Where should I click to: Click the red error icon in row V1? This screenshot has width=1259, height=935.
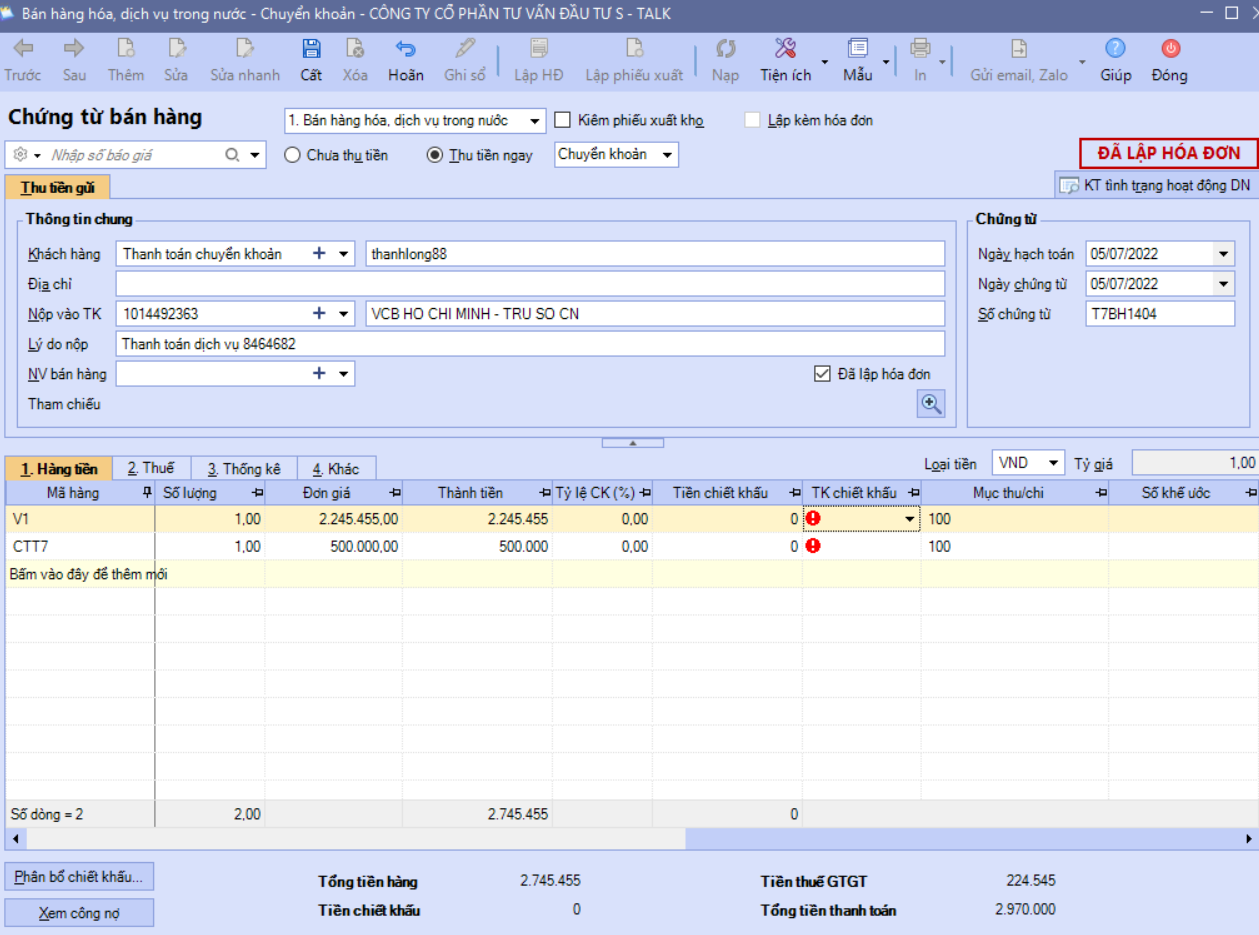tap(813, 519)
